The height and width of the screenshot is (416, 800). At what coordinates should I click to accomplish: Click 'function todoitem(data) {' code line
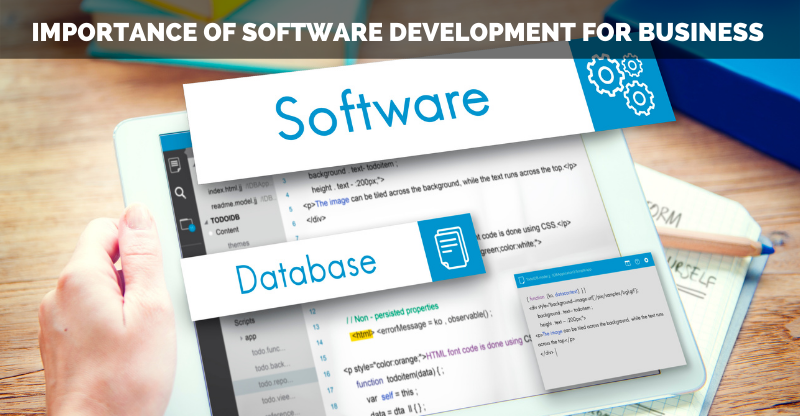coord(400,379)
